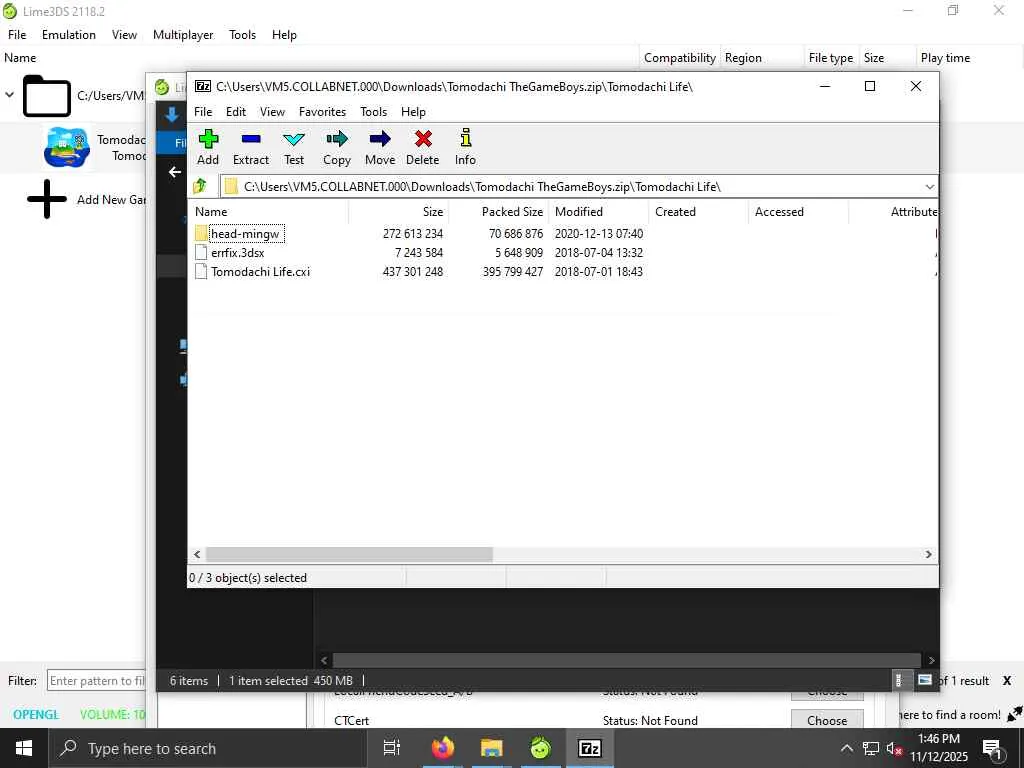Click the File Explorer back arrow
1024x768 pixels.
(174, 172)
